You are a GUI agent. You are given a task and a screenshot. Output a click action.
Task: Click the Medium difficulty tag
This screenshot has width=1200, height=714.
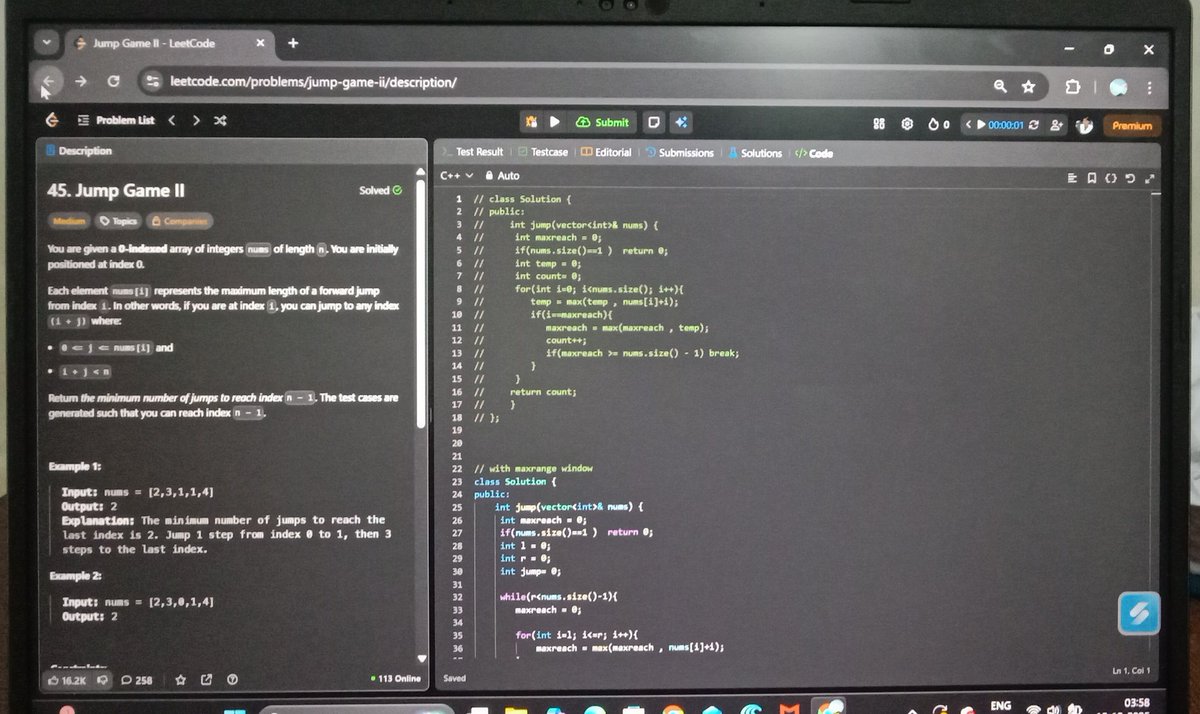point(69,220)
